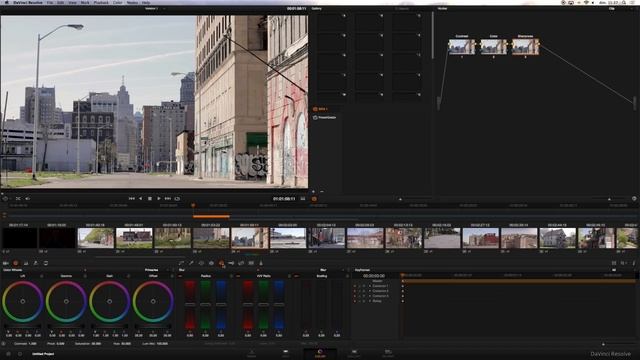Switch to the Media page tab
The image size is (640, 360).
coord(251,353)
